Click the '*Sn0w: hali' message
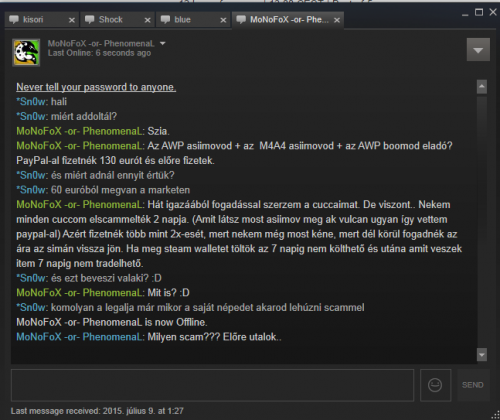This screenshot has height=420, width=500. click(x=42, y=102)
